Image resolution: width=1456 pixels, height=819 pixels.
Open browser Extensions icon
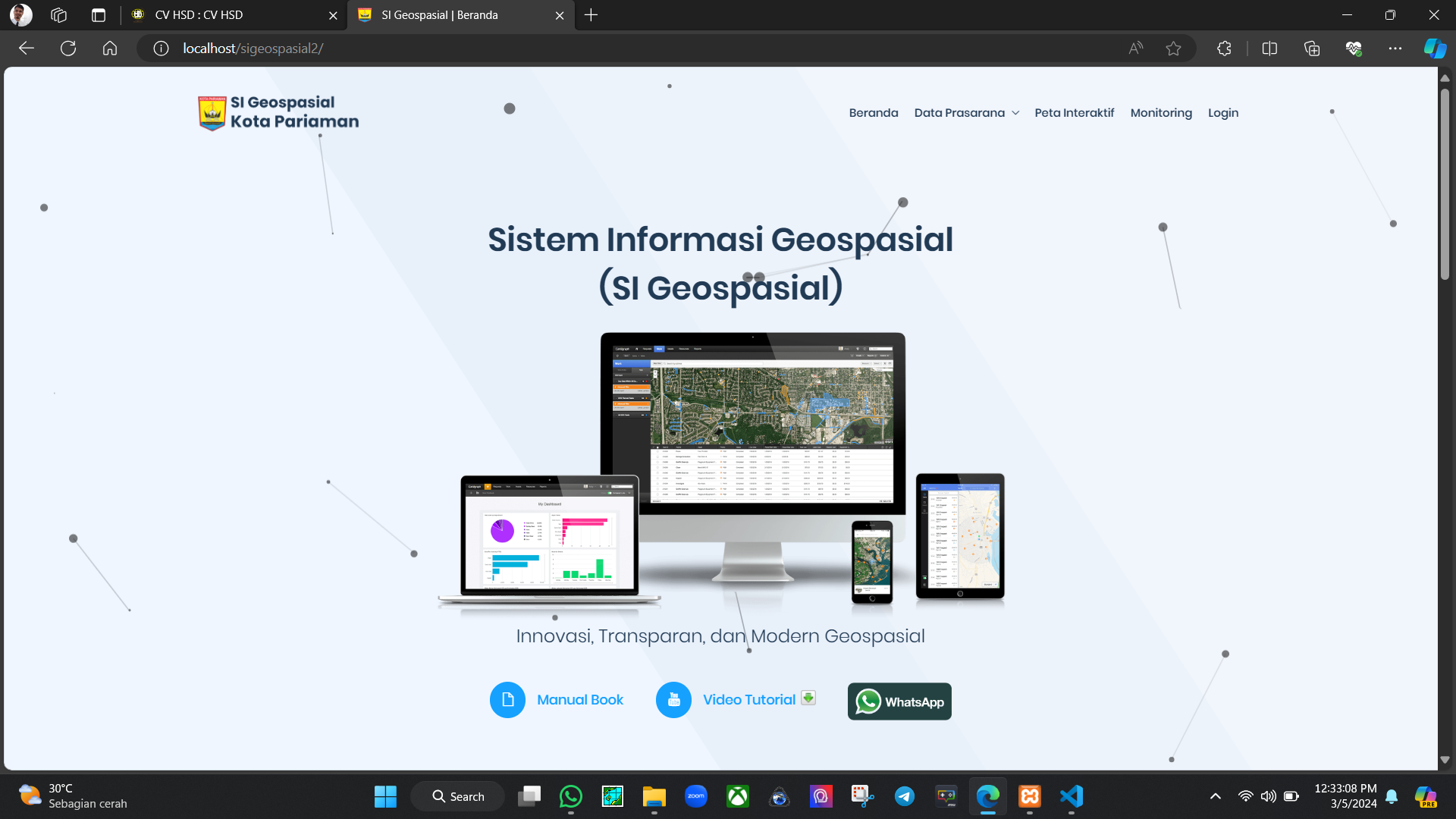coord(1224,49)
